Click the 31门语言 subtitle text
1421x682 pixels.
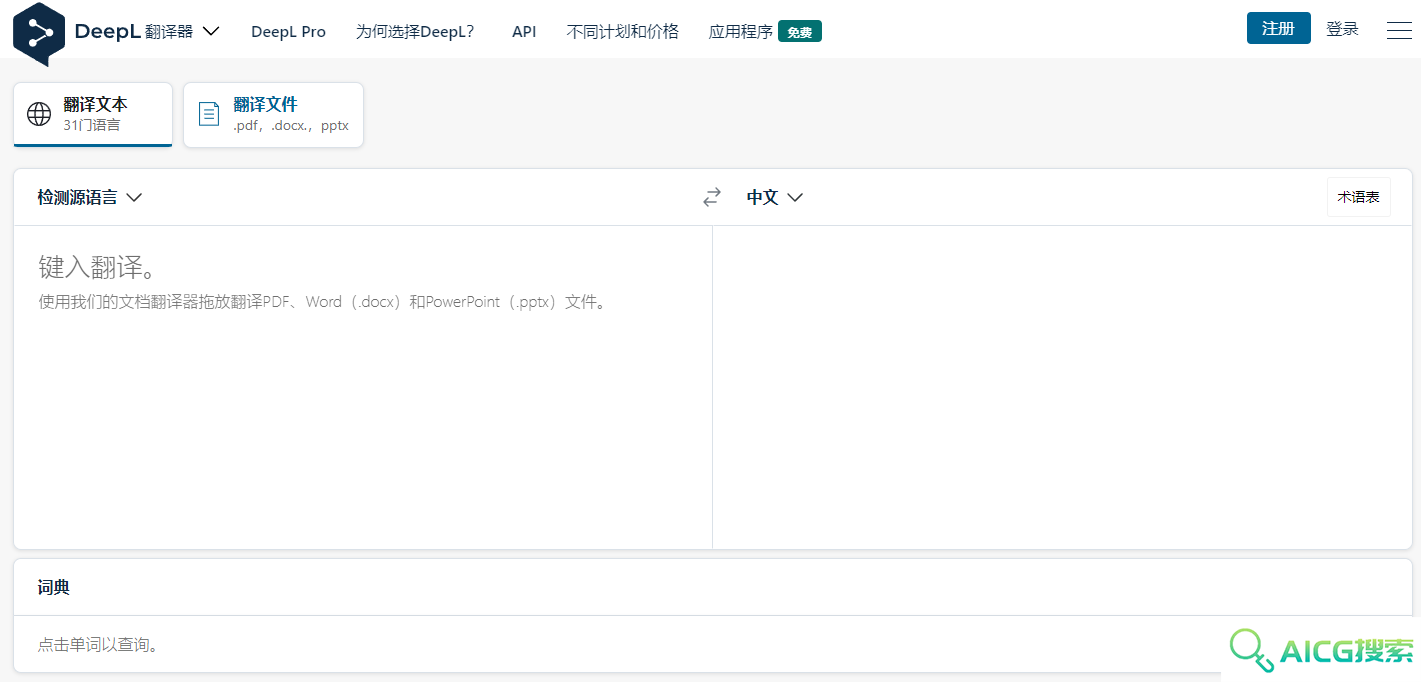(x=91, y=125)
